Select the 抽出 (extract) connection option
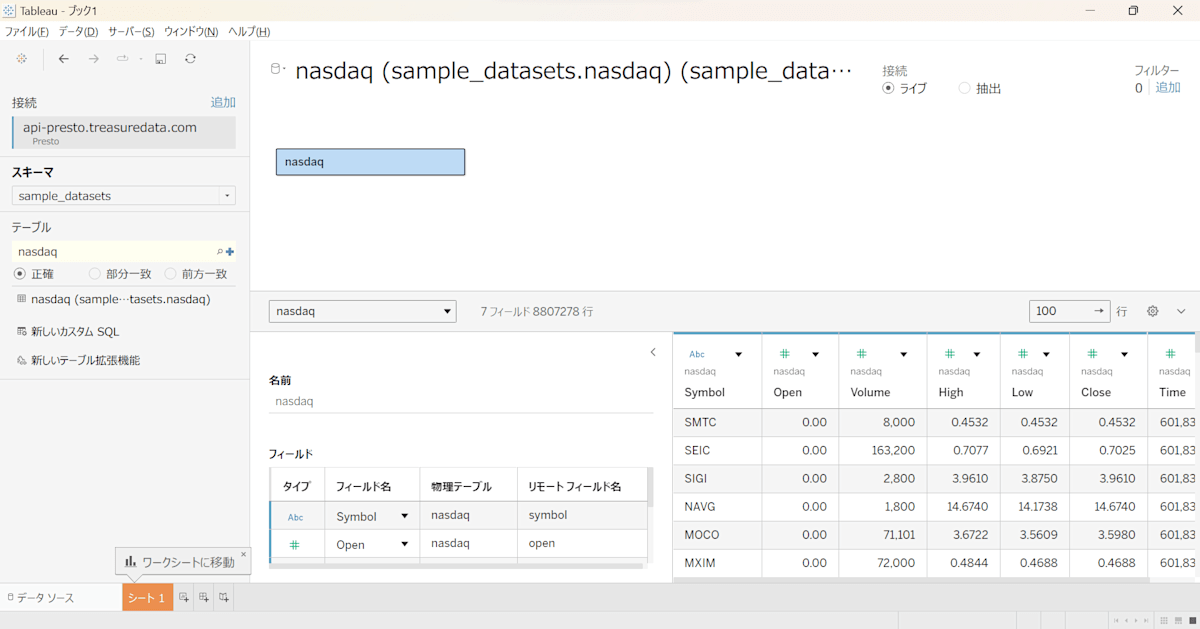This screenshot has height=629, width=1200. [963, 87]
